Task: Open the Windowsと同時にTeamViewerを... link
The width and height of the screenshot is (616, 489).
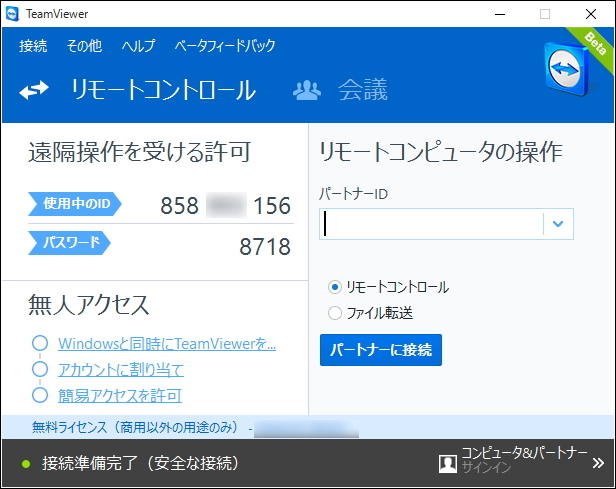Action: tap(167, 344)
